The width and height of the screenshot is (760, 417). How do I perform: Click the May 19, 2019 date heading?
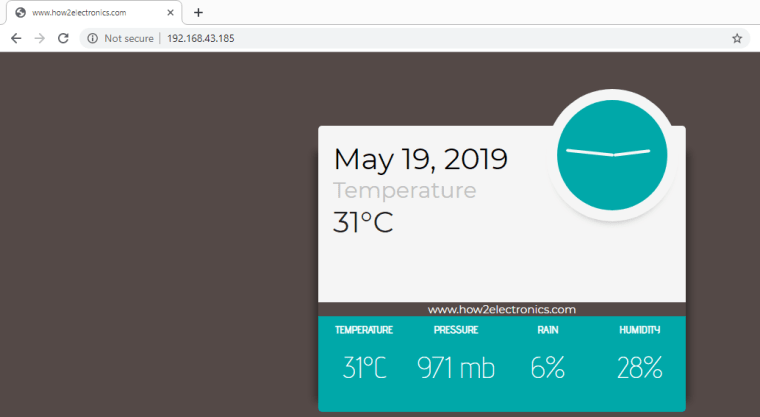pyautogui.click(x=420, y=159)
